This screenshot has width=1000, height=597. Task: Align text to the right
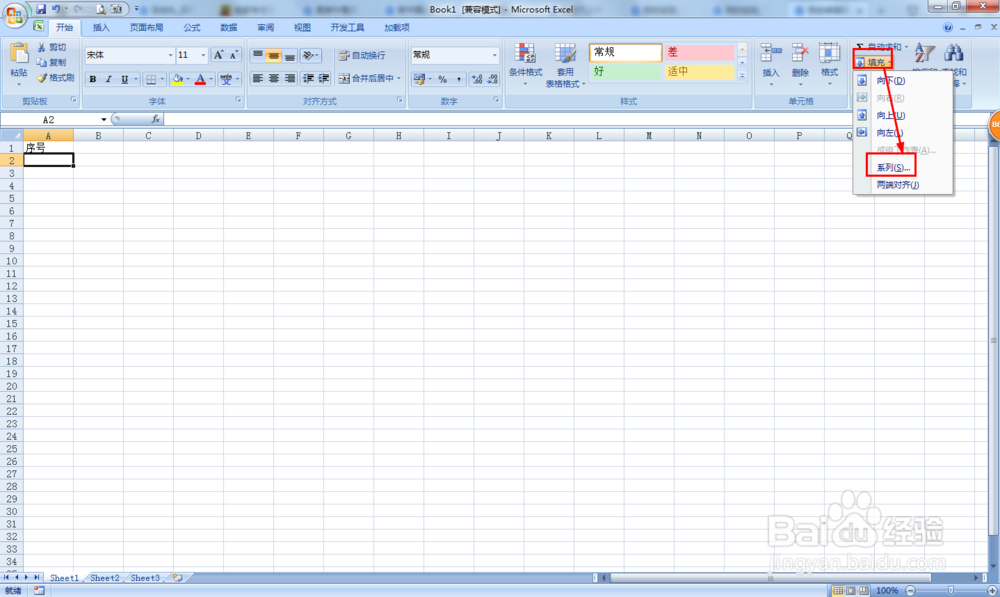pos(290,78)
